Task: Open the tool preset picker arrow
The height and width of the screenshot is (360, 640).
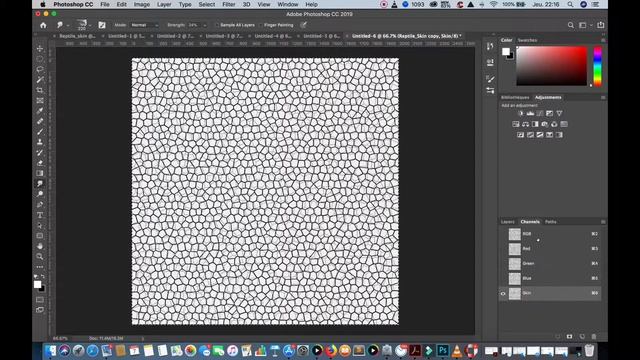Action: (x=68, y=25)
